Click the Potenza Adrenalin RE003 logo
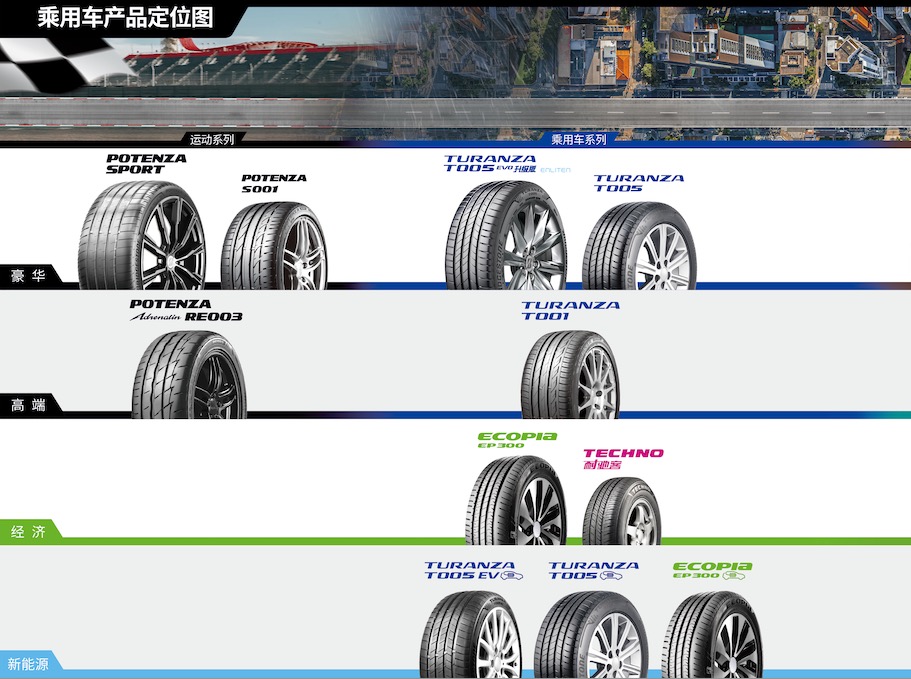This screenshot has width=911, height=679. coord(186,310)
